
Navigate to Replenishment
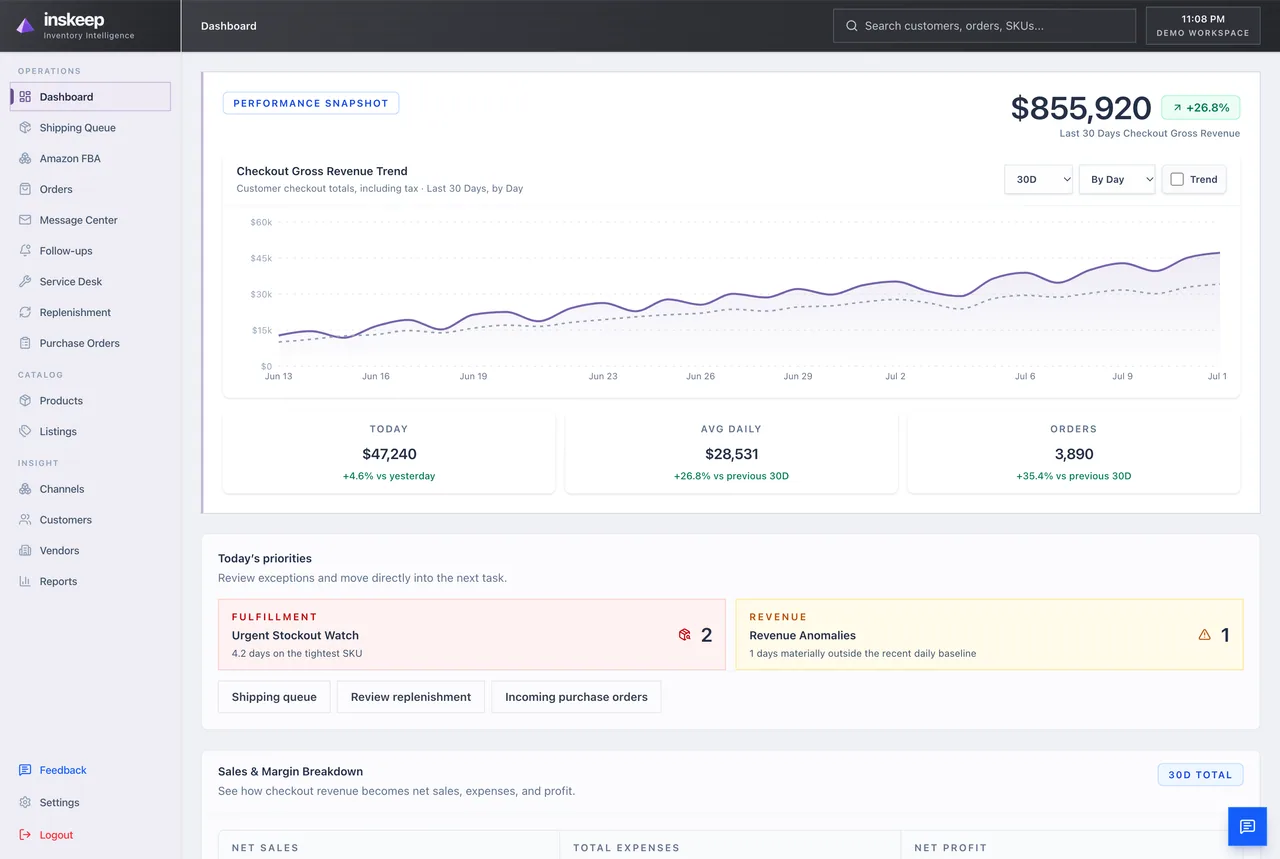(90, 312)
